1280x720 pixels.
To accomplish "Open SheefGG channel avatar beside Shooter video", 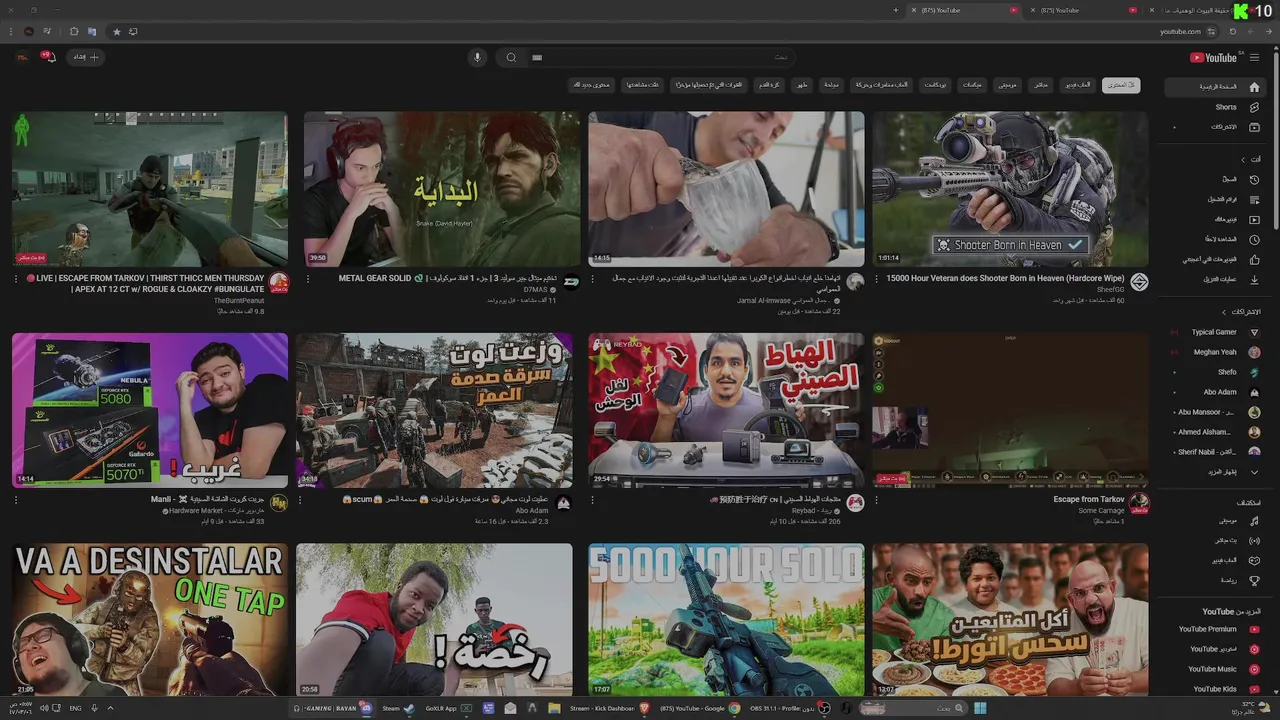I will tap(1138, 283).
